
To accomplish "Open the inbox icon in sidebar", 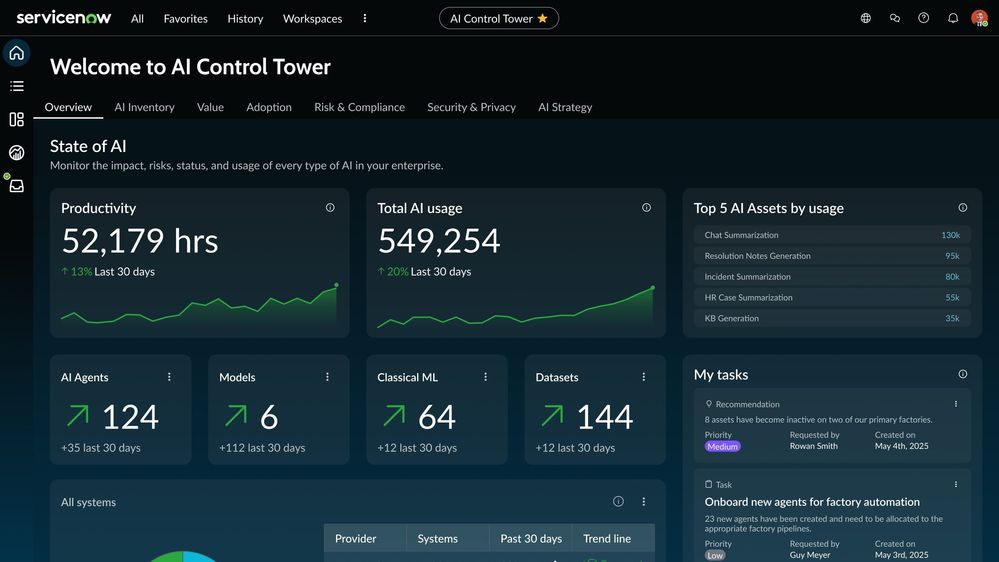I will coord(16,186).
